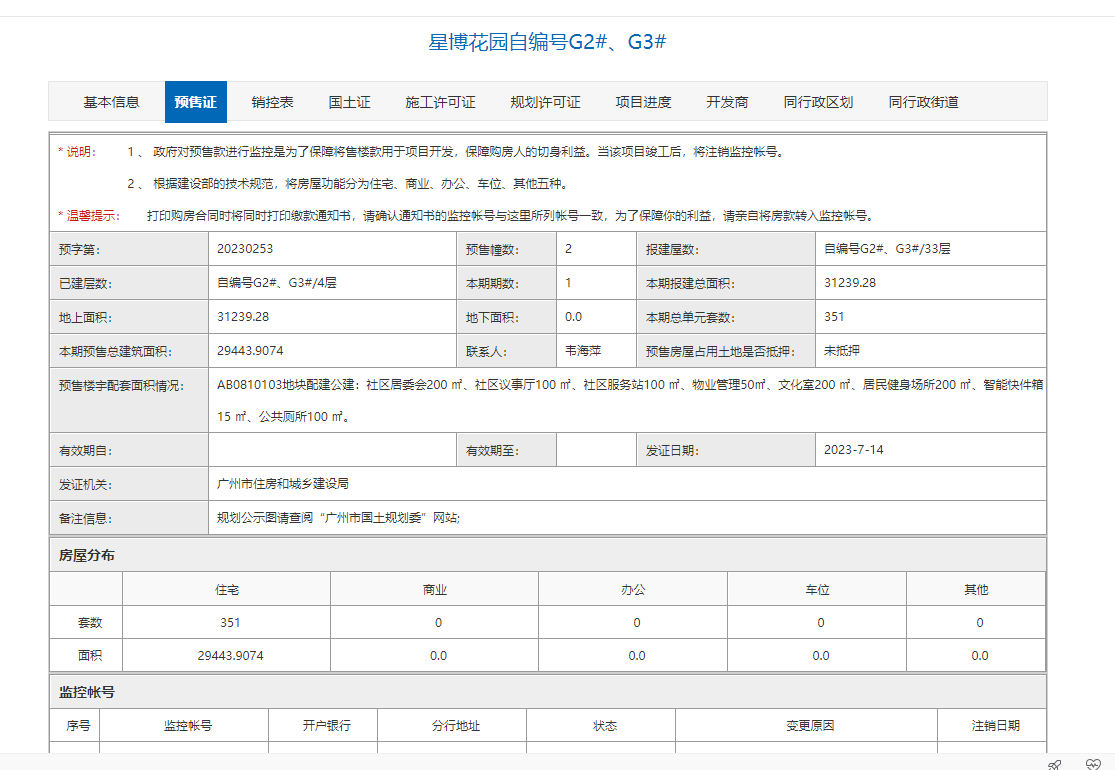Image resolution: width=1115 pixels, height=770 pixels.
Task: Click the 住宅 面积 value 29443.9074
Action: [230, 656]
